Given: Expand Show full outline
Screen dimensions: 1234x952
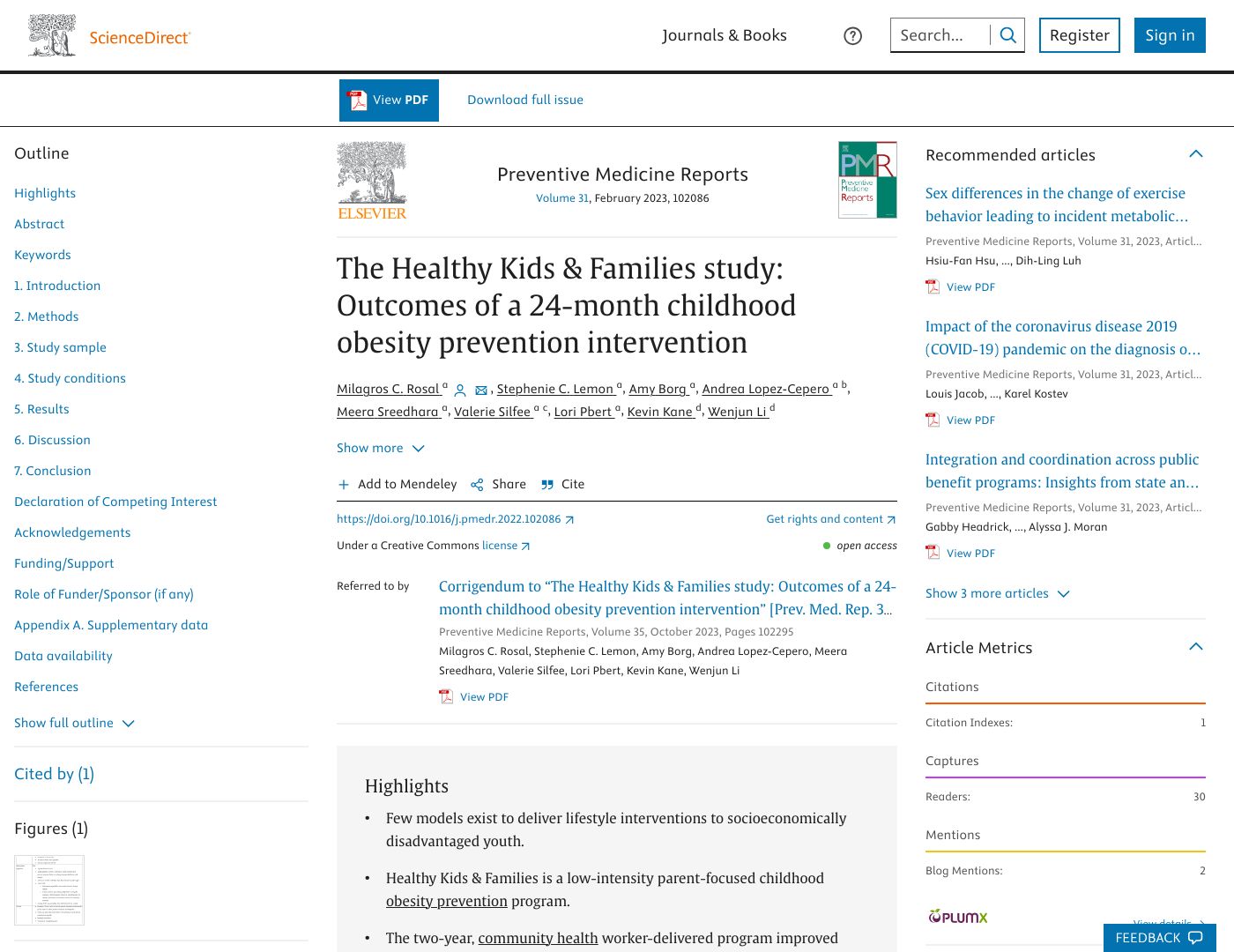Looking at the screenshot, I should [x=74, y=723].
